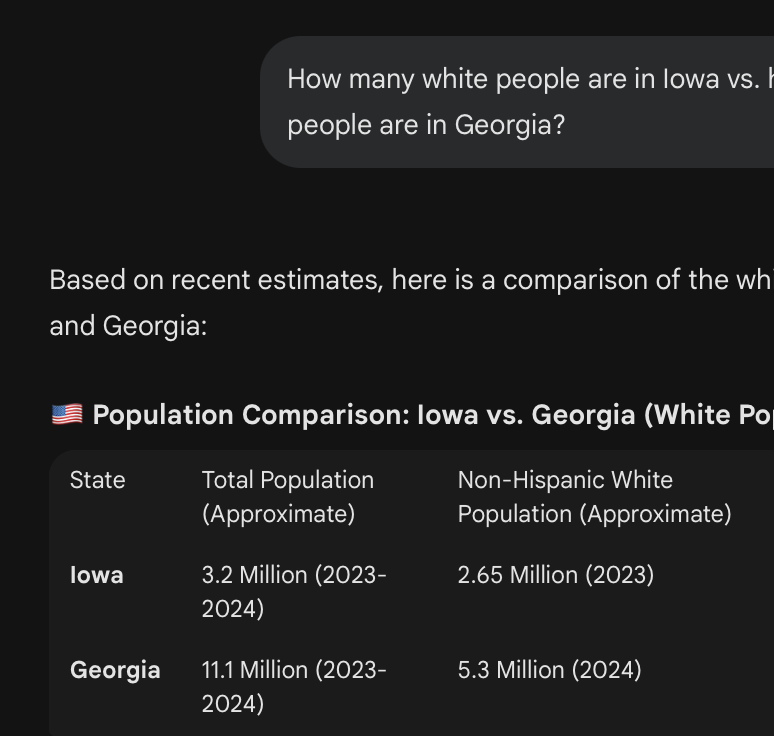Click the 'and Georgia:' text line
The height and width of the screenshot is (736, 774).
click(x=128, y=326)
